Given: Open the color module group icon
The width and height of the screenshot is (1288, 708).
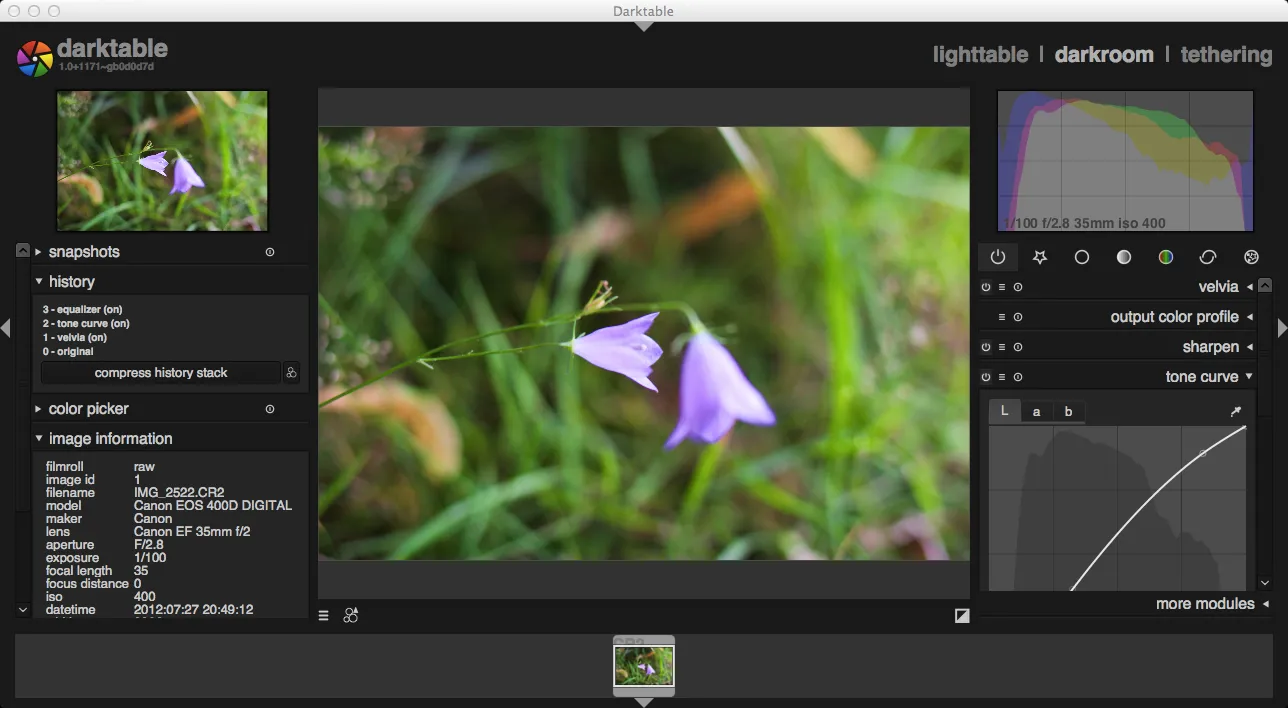Looking at the screenshot, I should click(1165, 257).
